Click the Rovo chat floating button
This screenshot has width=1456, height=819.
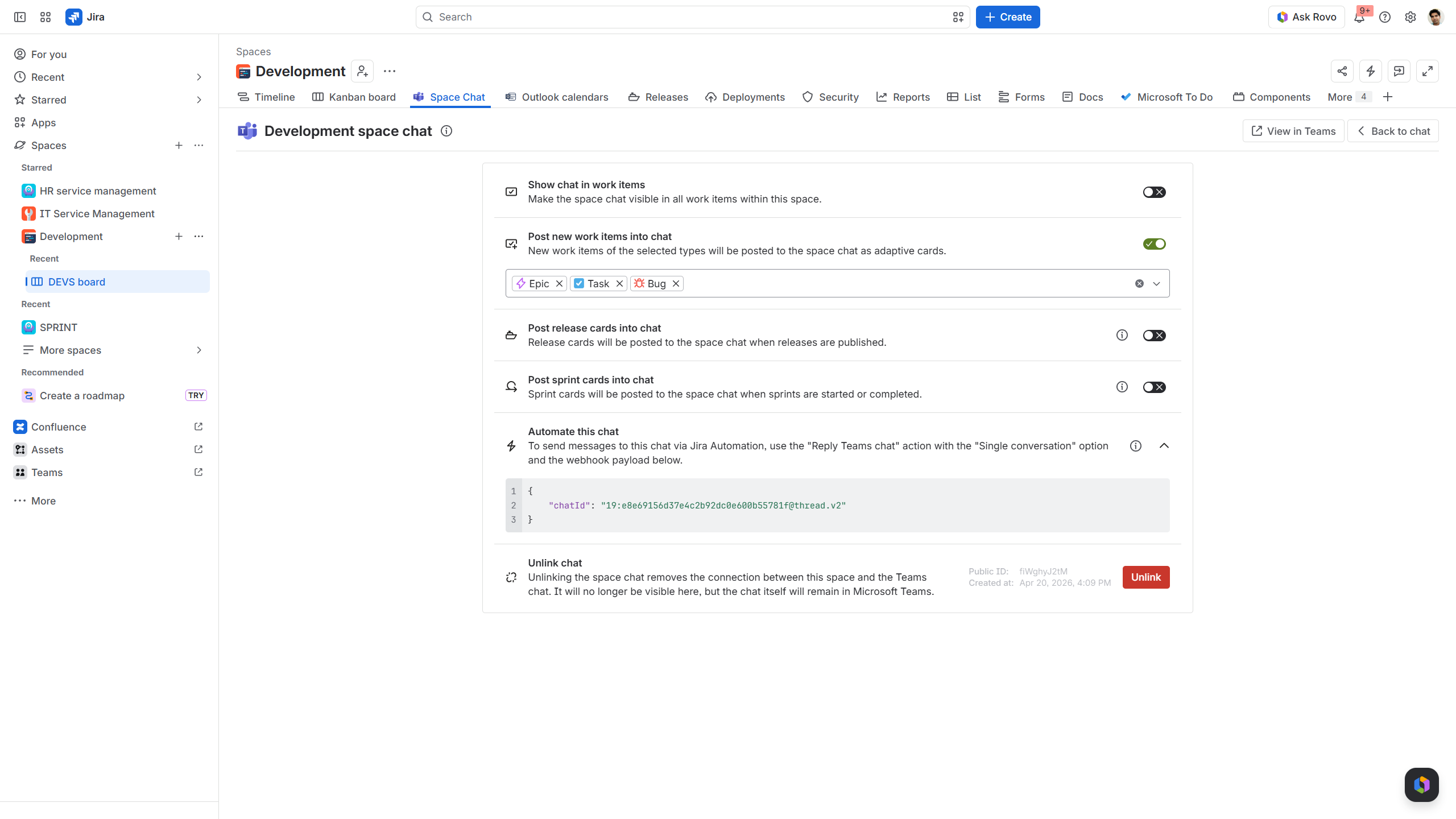[x=1421, y=785]
